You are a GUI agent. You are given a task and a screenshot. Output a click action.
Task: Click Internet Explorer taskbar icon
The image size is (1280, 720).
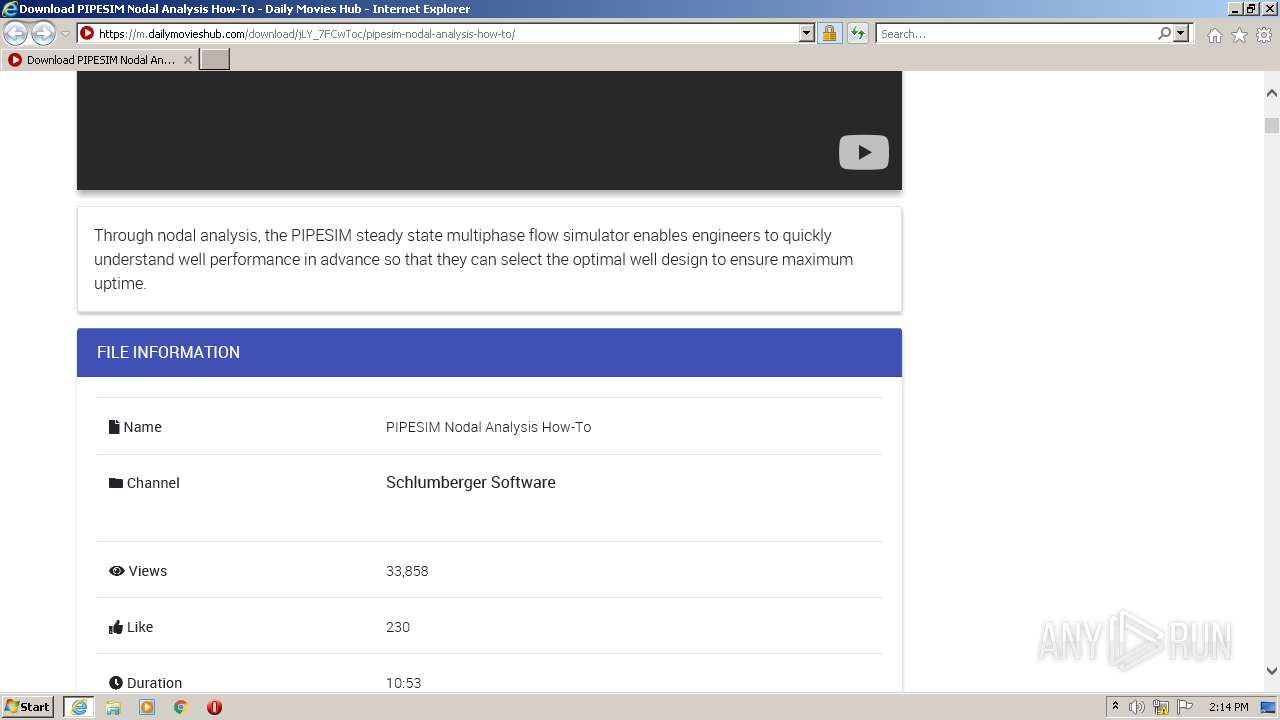[x=79, y=707]
